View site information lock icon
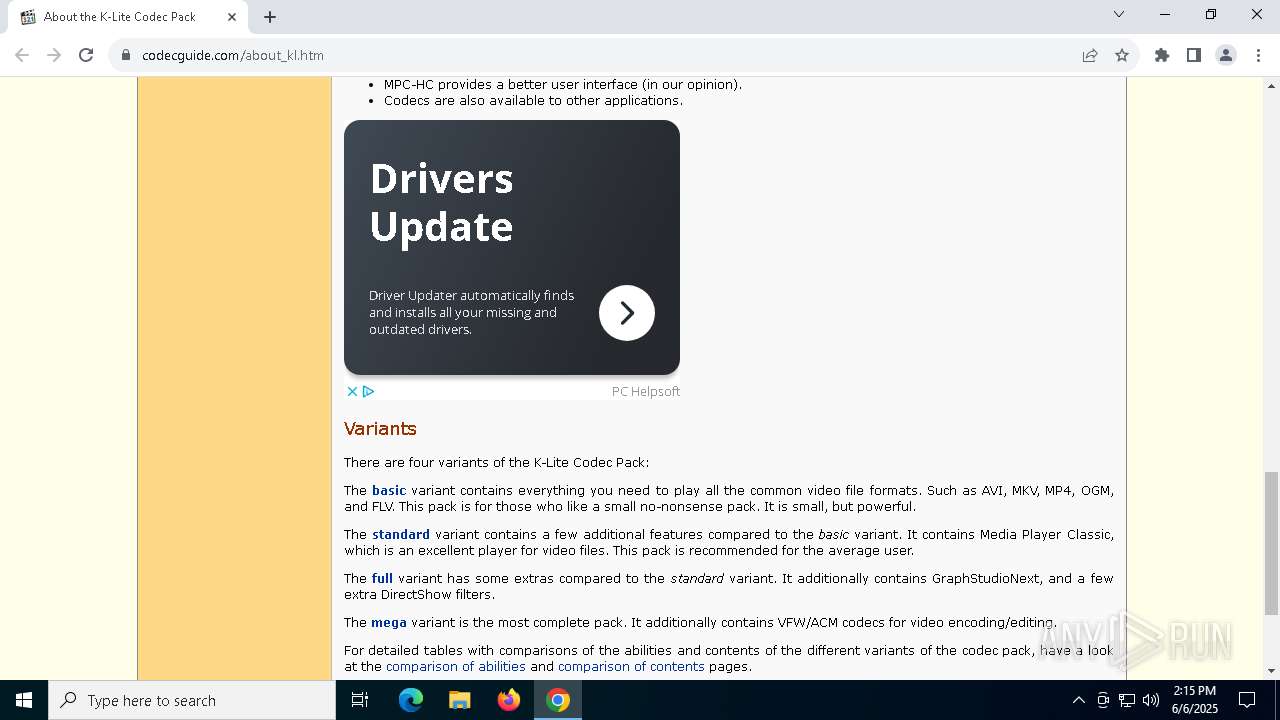Viewport: 1280px width, 720px height. pyautogui.click(x=126, y=55)
